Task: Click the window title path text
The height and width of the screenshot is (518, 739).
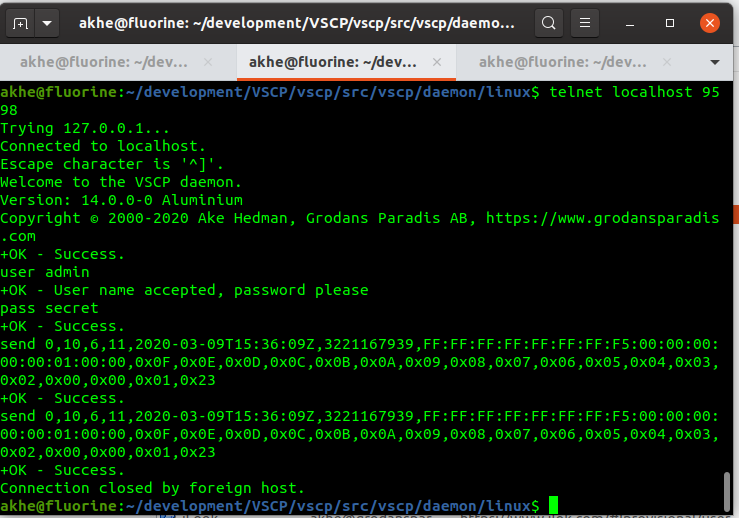Action: (296, 23)
